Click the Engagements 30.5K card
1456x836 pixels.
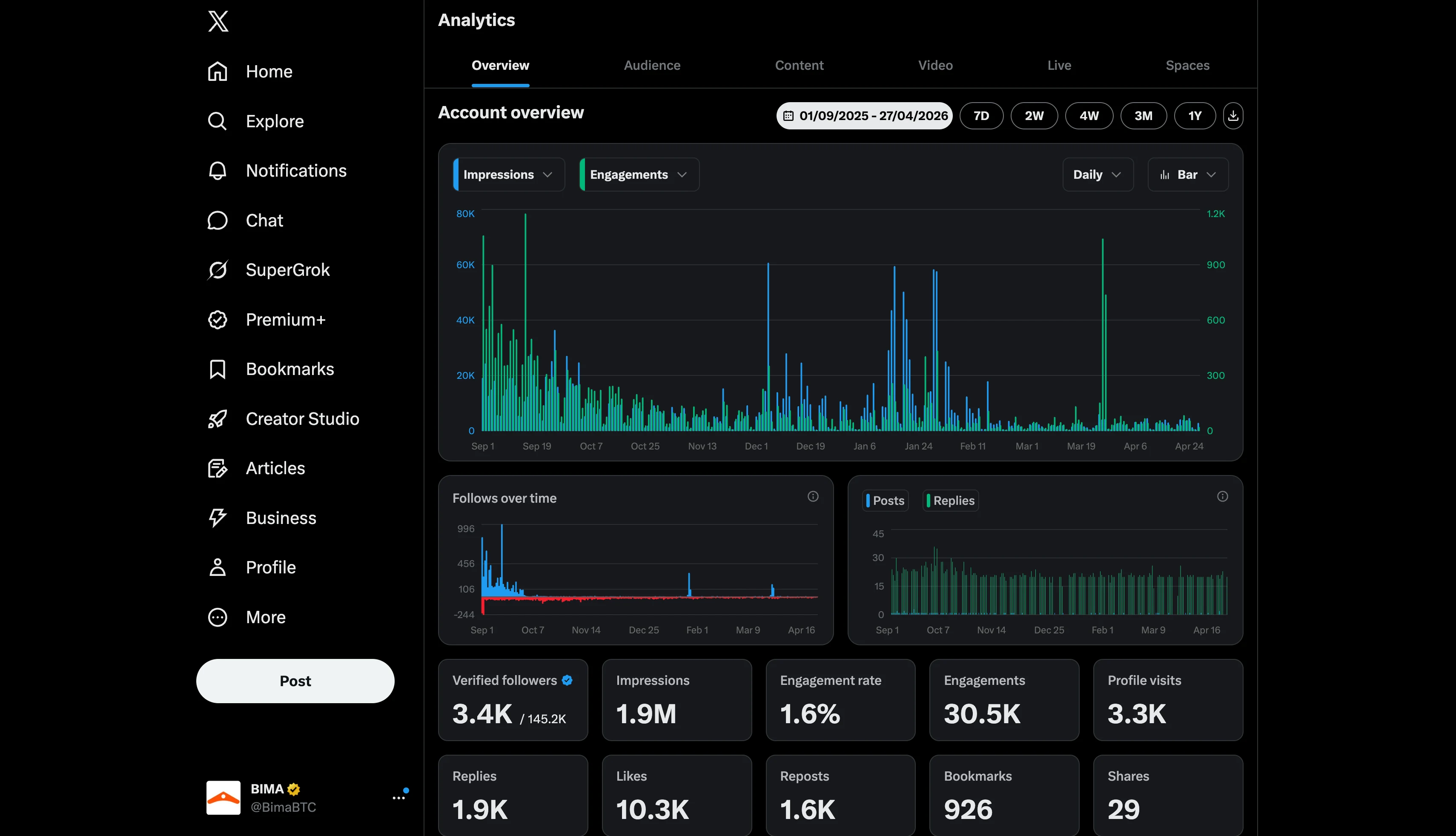point(1004,700)
